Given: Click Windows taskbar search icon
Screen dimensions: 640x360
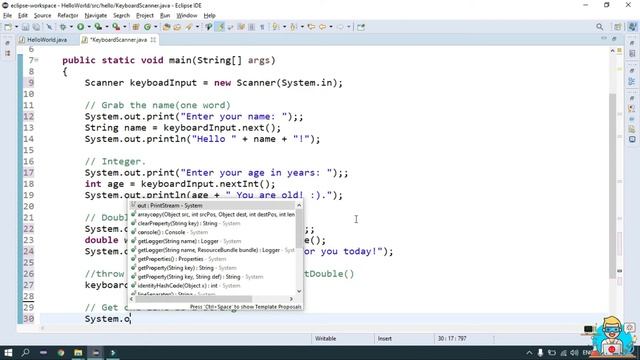Looking at the screenshot, I should 25,353.
